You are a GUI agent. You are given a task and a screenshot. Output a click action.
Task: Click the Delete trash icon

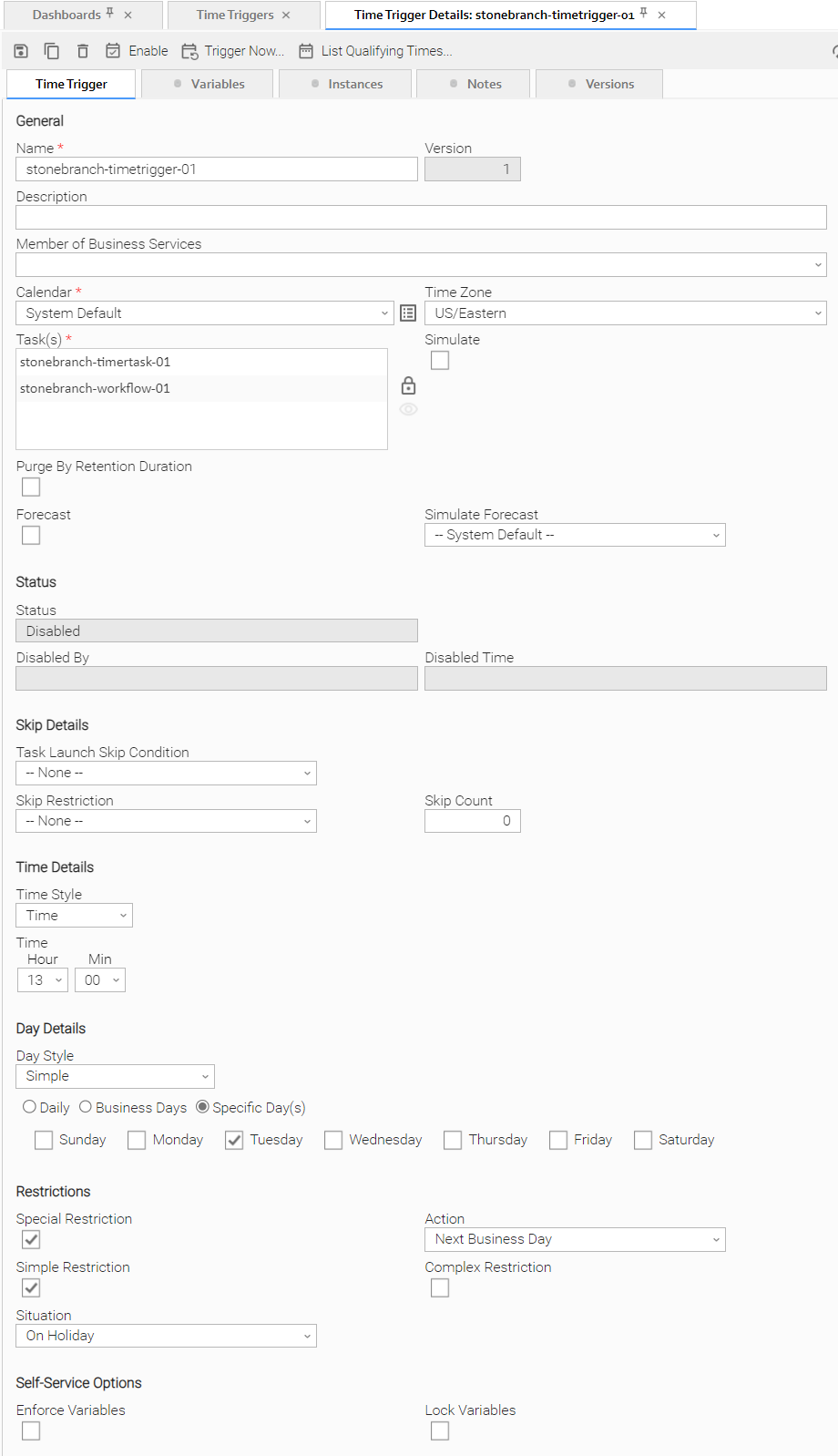(83, 51)
